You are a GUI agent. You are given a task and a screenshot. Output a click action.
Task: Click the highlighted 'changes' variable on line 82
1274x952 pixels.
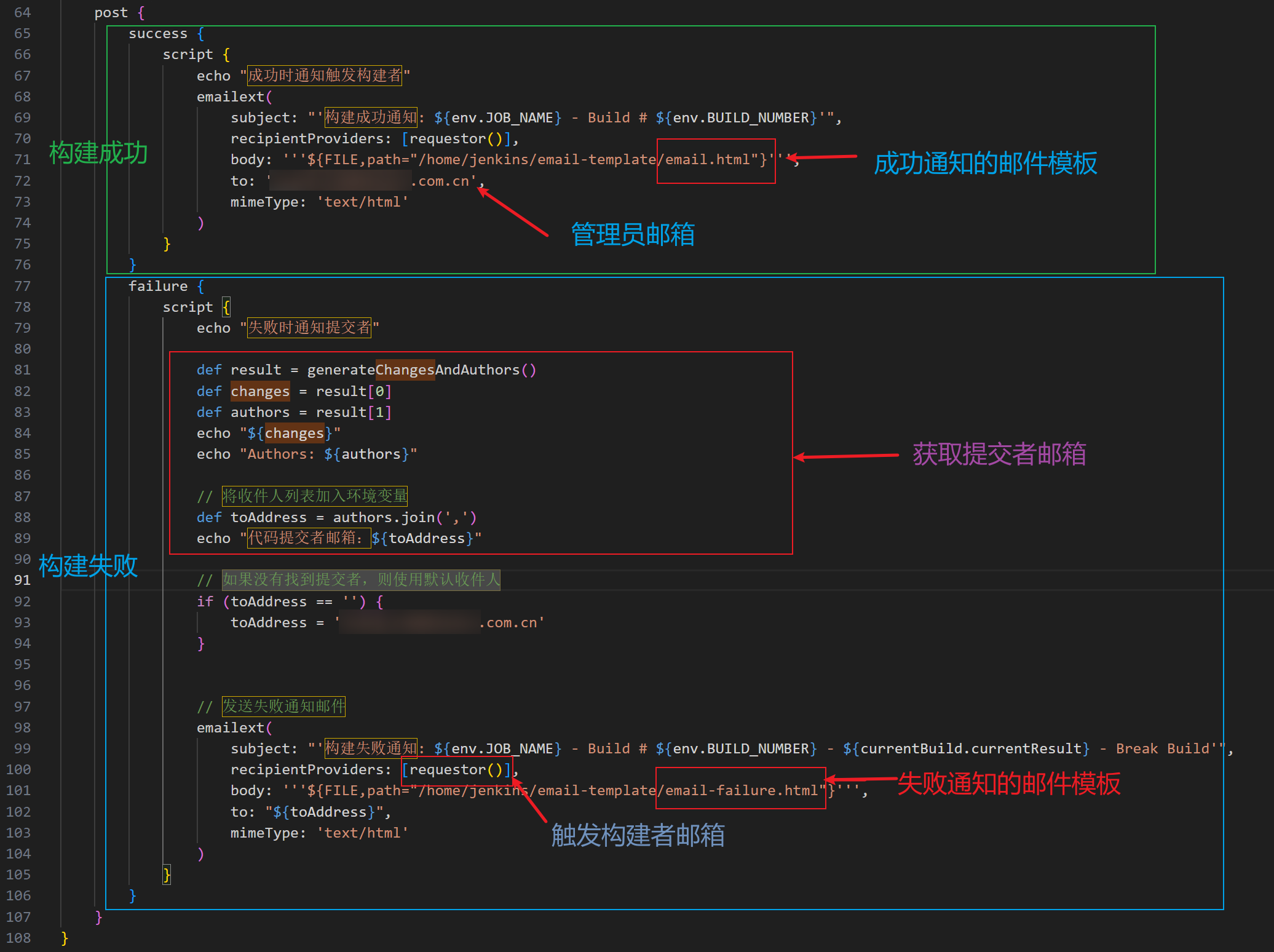[259, 391]
